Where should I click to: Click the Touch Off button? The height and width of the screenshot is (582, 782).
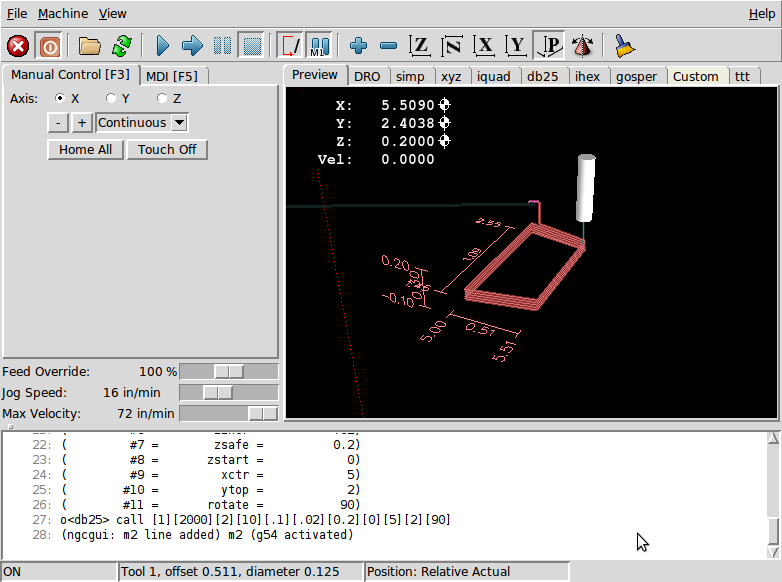click(x=167, y=150)
